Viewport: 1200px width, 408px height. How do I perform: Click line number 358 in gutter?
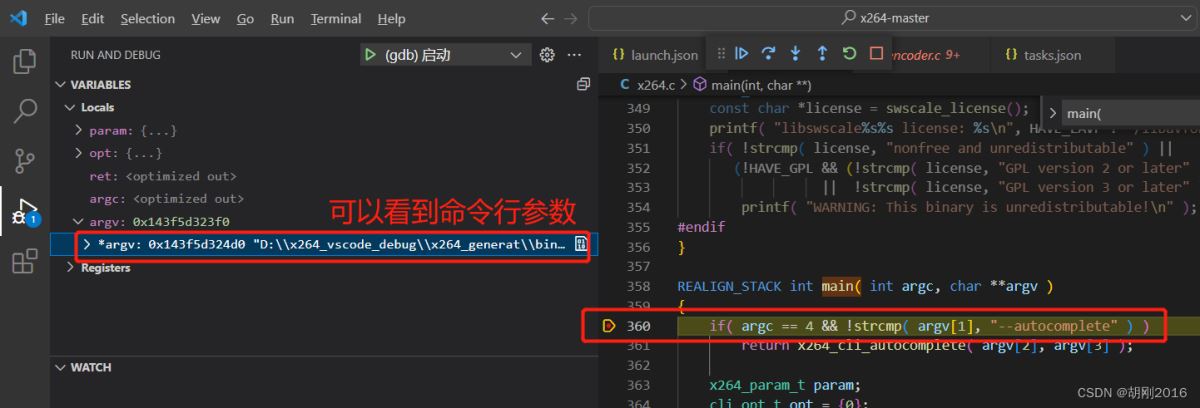[637, 286]
